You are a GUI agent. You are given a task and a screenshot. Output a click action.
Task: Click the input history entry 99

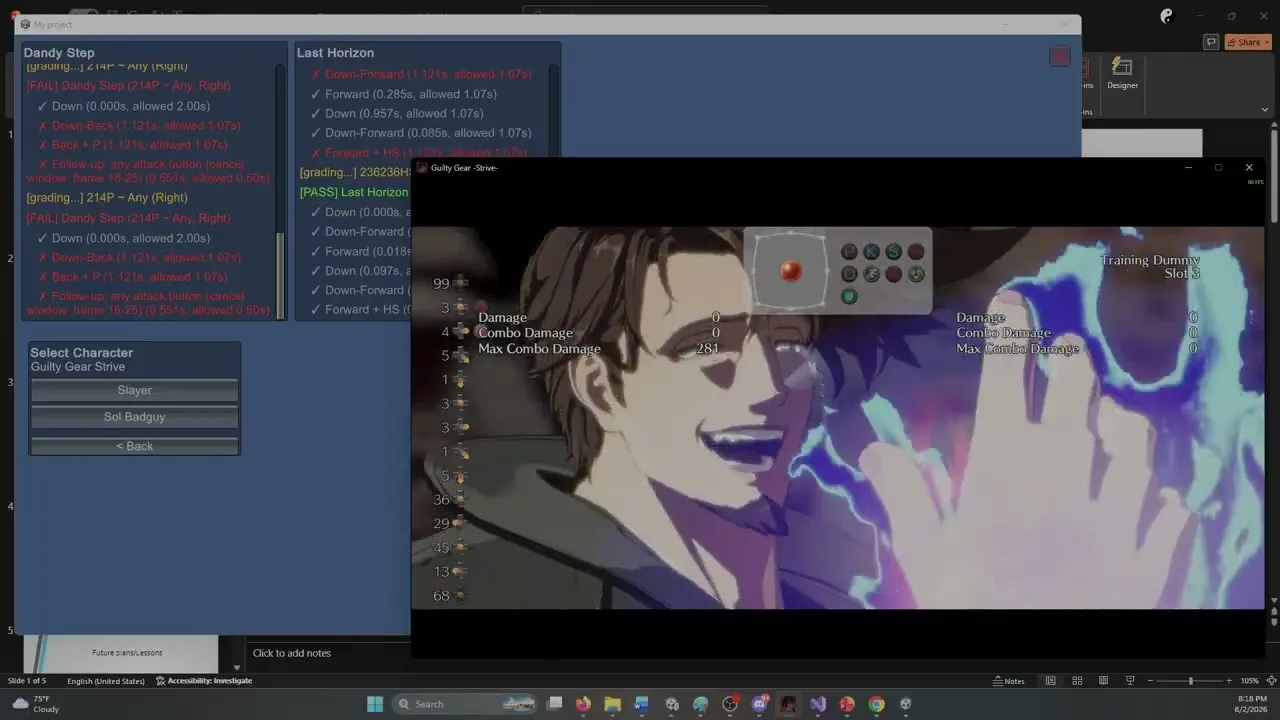pos(442,284)
